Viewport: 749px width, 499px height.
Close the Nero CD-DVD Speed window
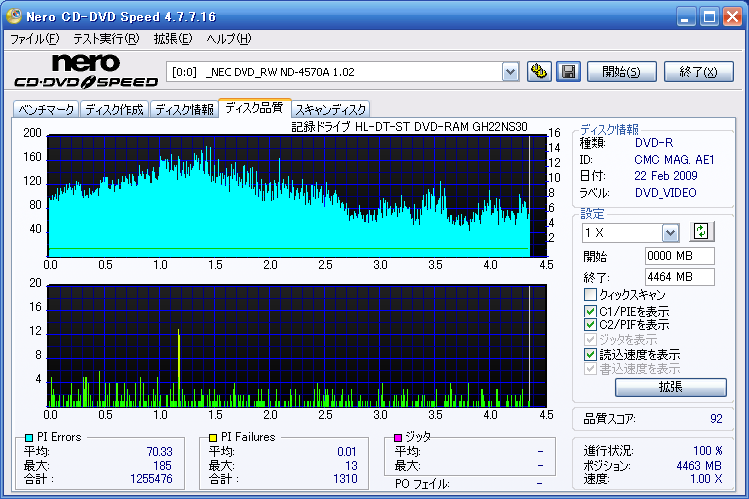[x=732, y=17]
